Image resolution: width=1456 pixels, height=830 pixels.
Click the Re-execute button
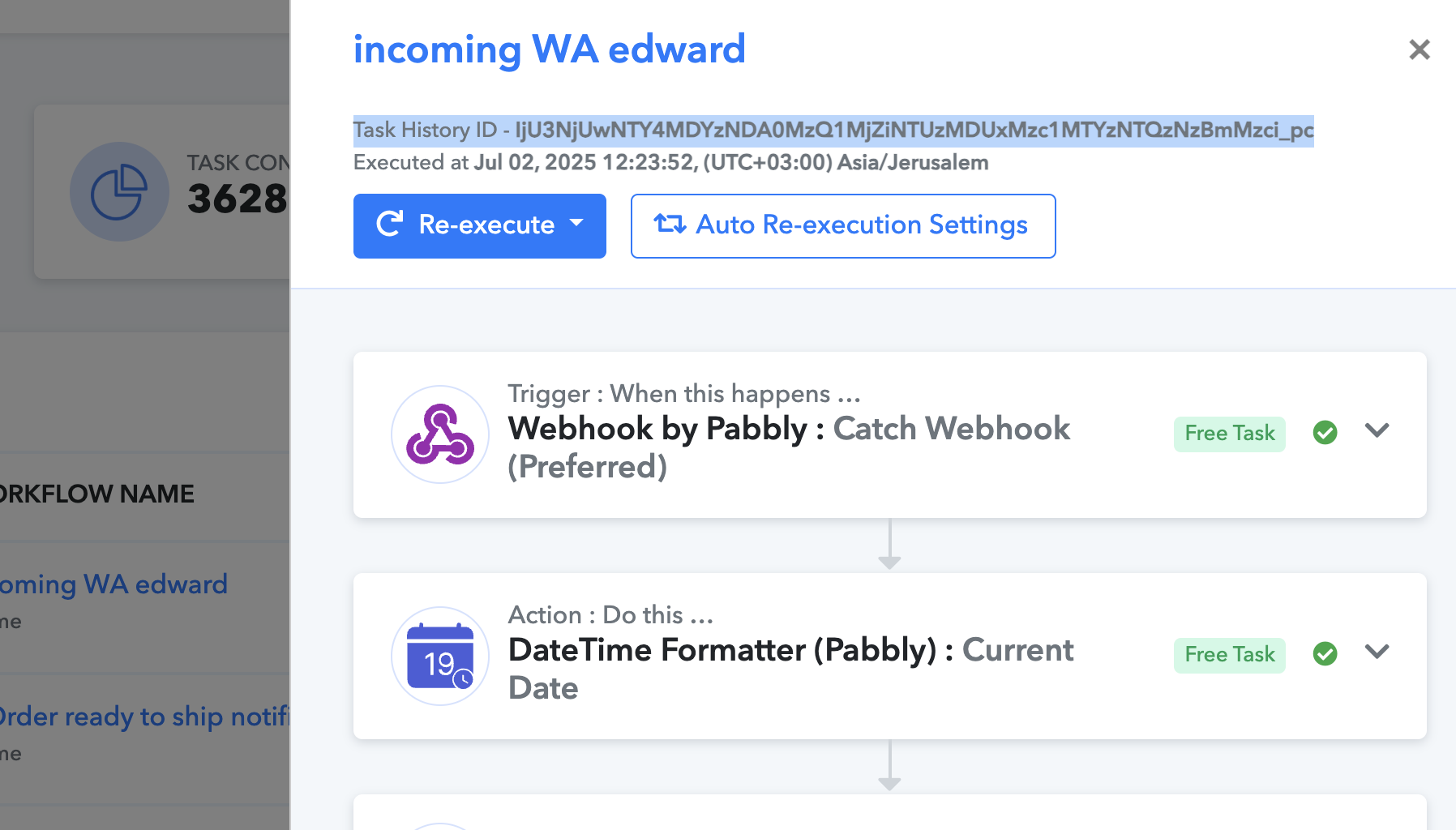click(480, 226)
